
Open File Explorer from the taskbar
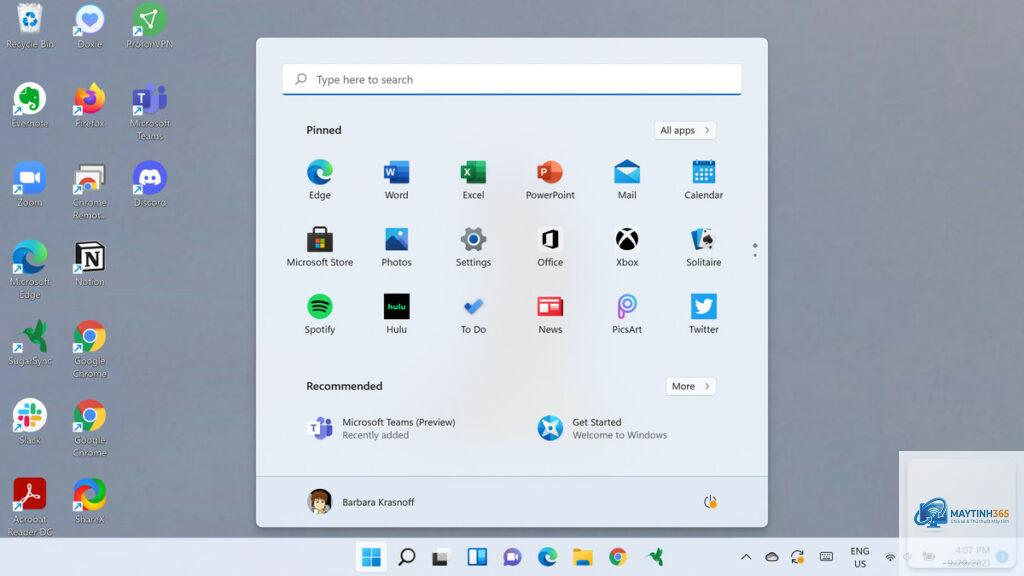tap(583, 557)
